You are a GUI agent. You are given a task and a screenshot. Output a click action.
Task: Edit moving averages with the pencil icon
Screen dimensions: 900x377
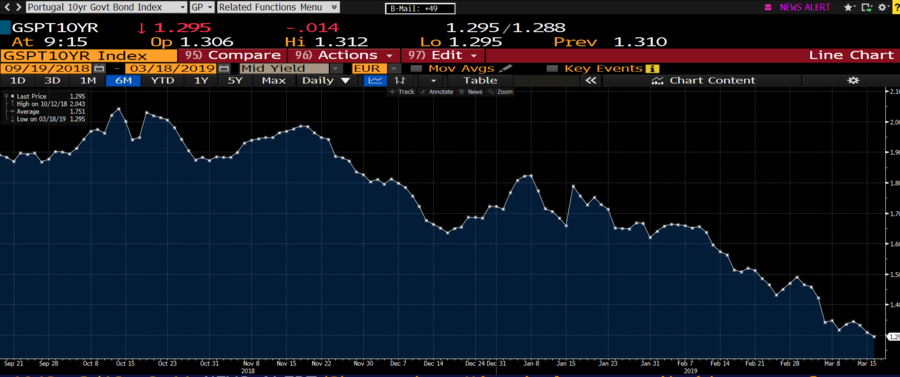pos(505,68)
